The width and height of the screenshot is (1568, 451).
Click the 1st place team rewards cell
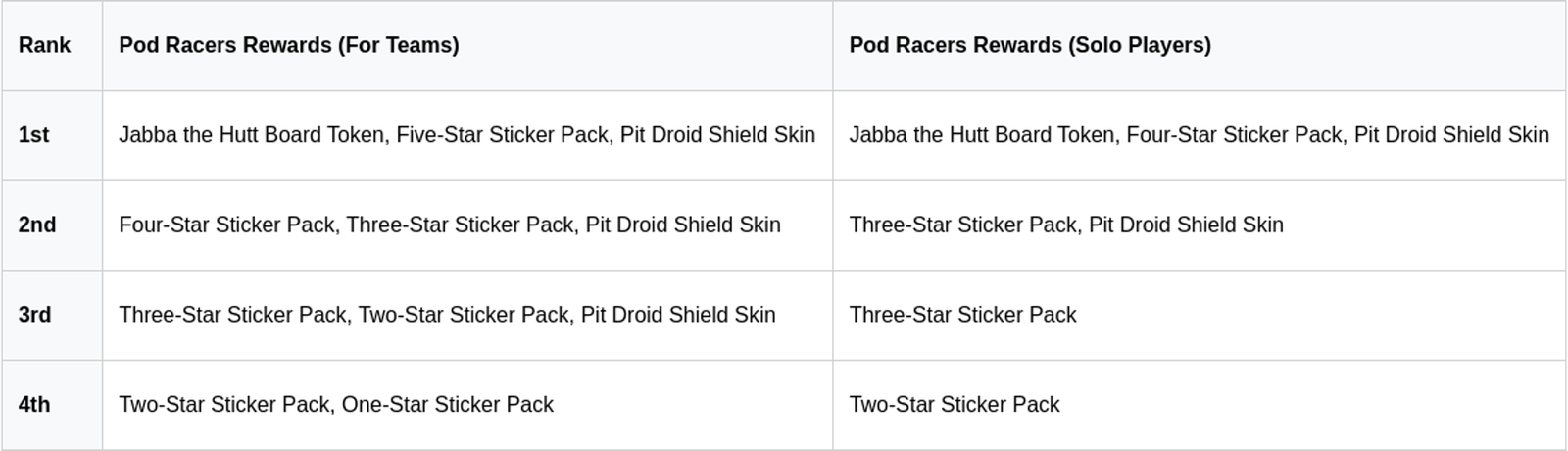466,135
